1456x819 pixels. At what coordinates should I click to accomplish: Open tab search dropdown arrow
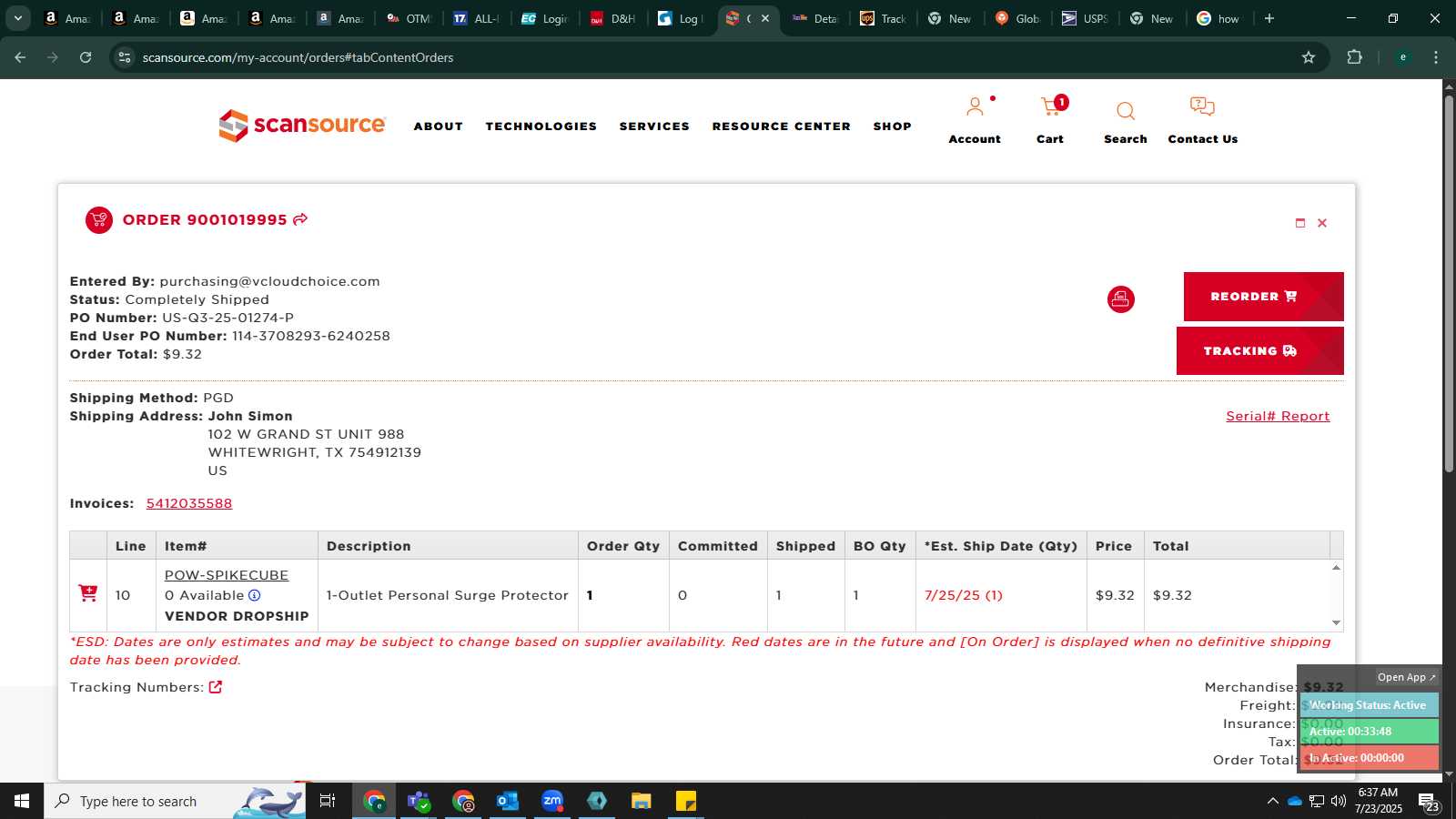[x=17, y=18]
